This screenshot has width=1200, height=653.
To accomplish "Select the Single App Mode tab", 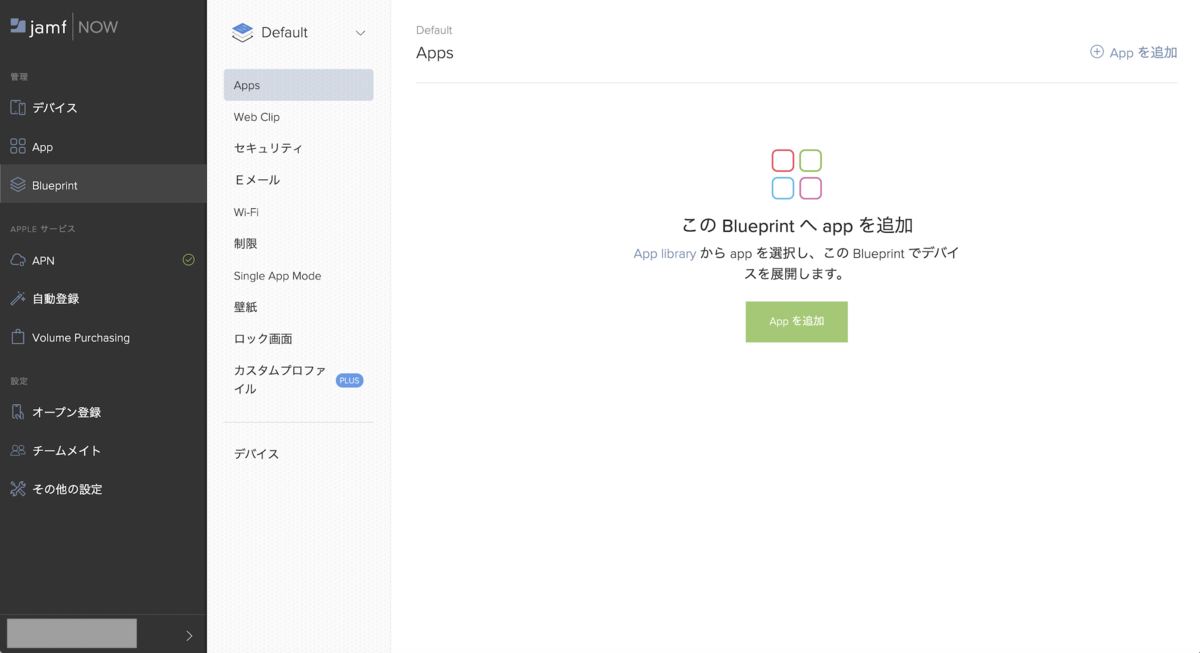I will tap(298, 275).
